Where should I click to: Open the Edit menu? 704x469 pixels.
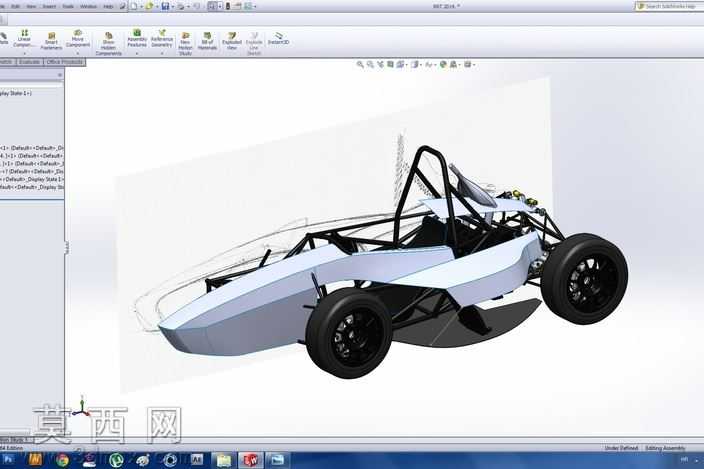pyautogui.click(x=16, y=7)
